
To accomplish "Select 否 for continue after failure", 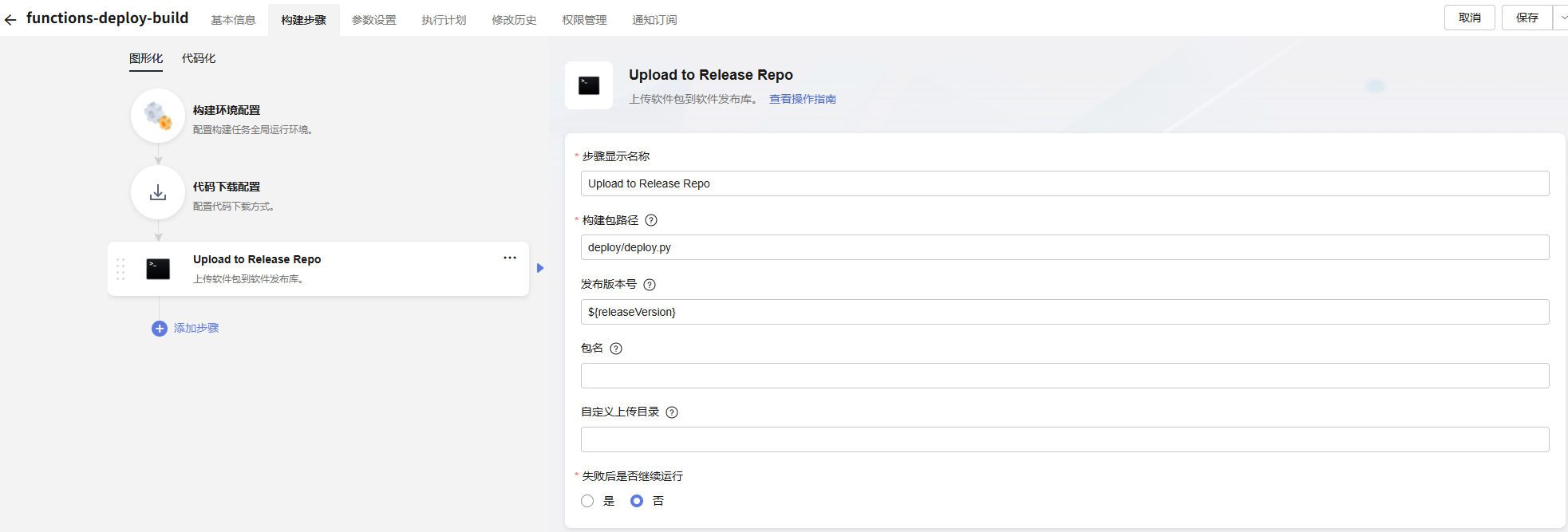I will 637,501.
